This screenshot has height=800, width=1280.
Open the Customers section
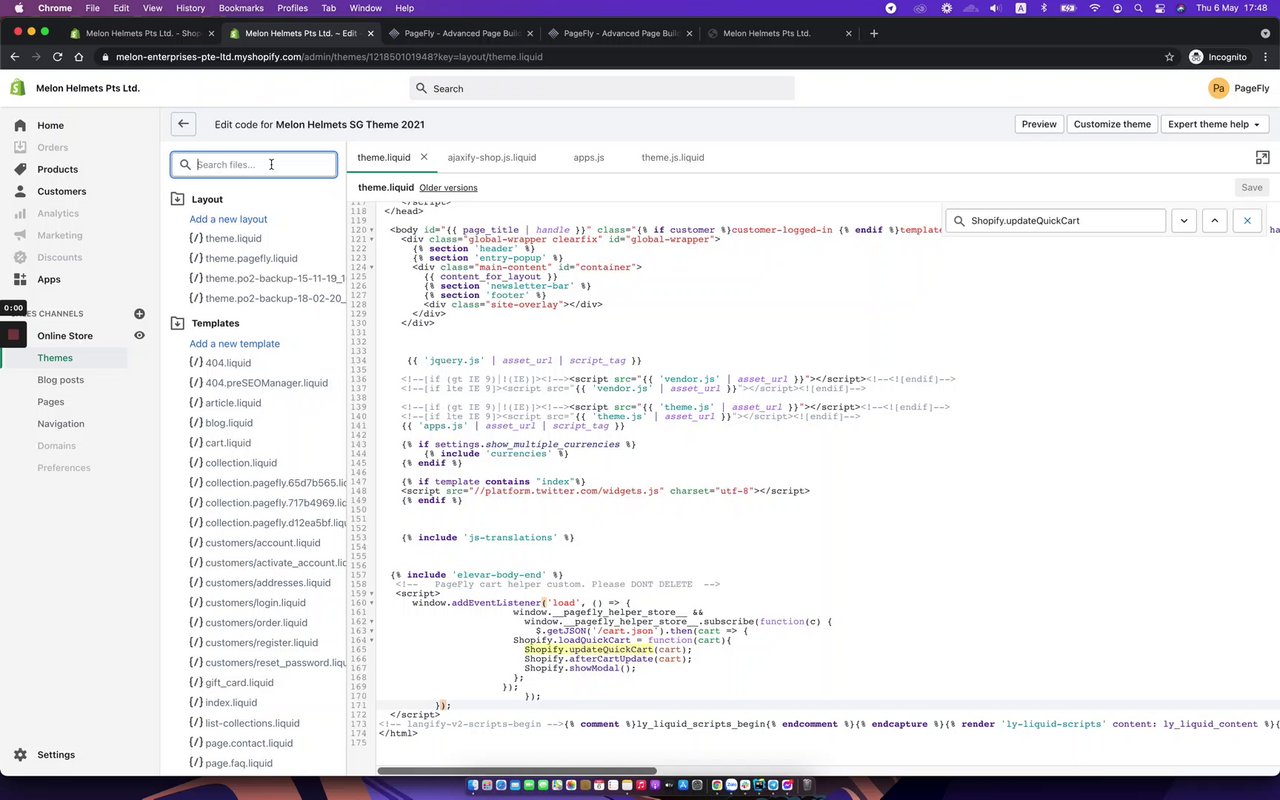tap(61, 191)
